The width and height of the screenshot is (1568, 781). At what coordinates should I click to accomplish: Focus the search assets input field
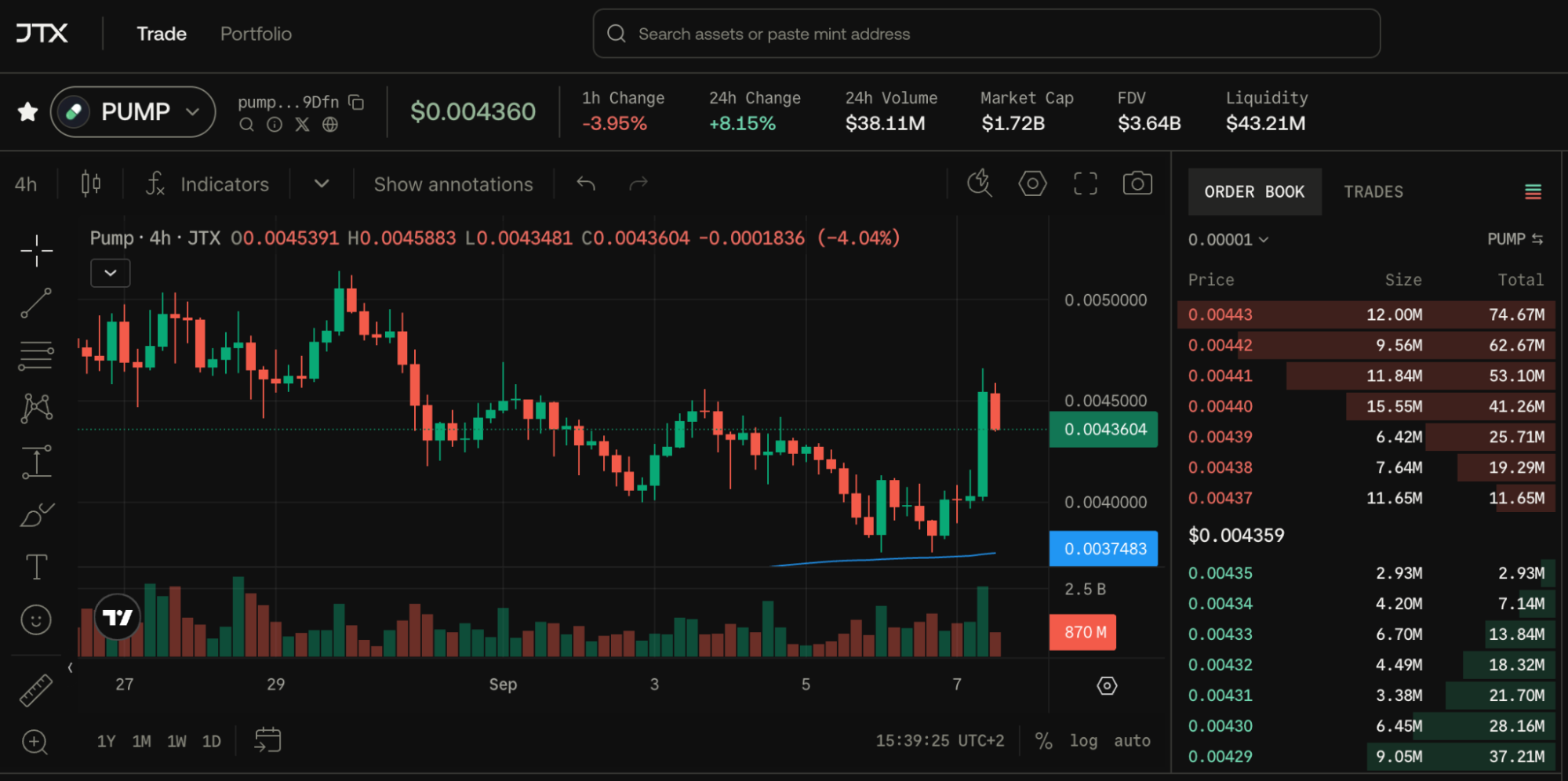(987, 34)
